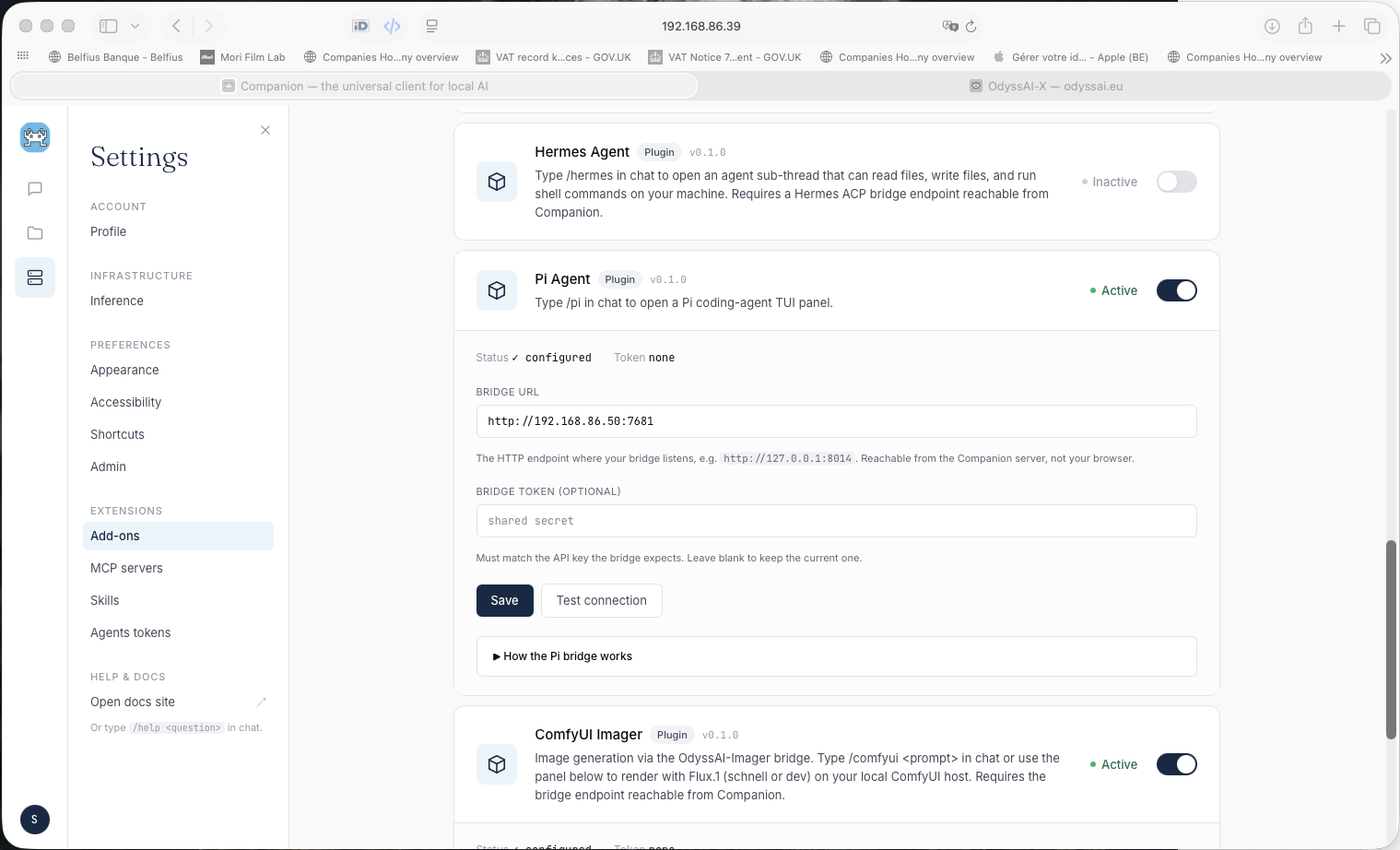This screenshot has width=1400, height=850.
Task: Click the iD extension icon in toolbar
Action: click(361, 26)
